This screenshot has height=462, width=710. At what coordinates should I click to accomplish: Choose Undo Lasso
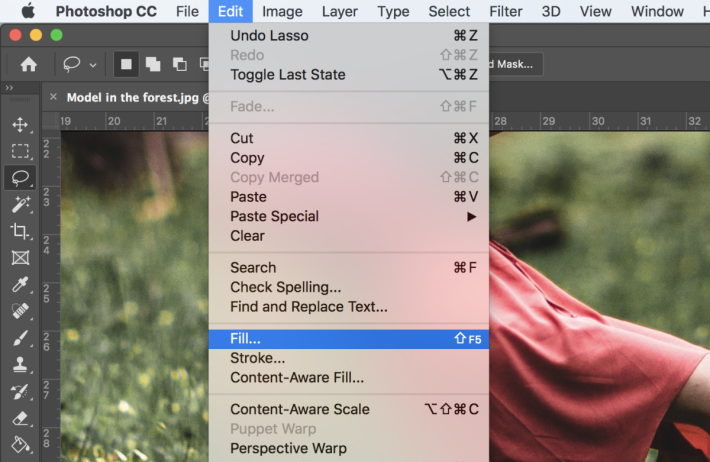pyautogui.click(x=349, y=35)
